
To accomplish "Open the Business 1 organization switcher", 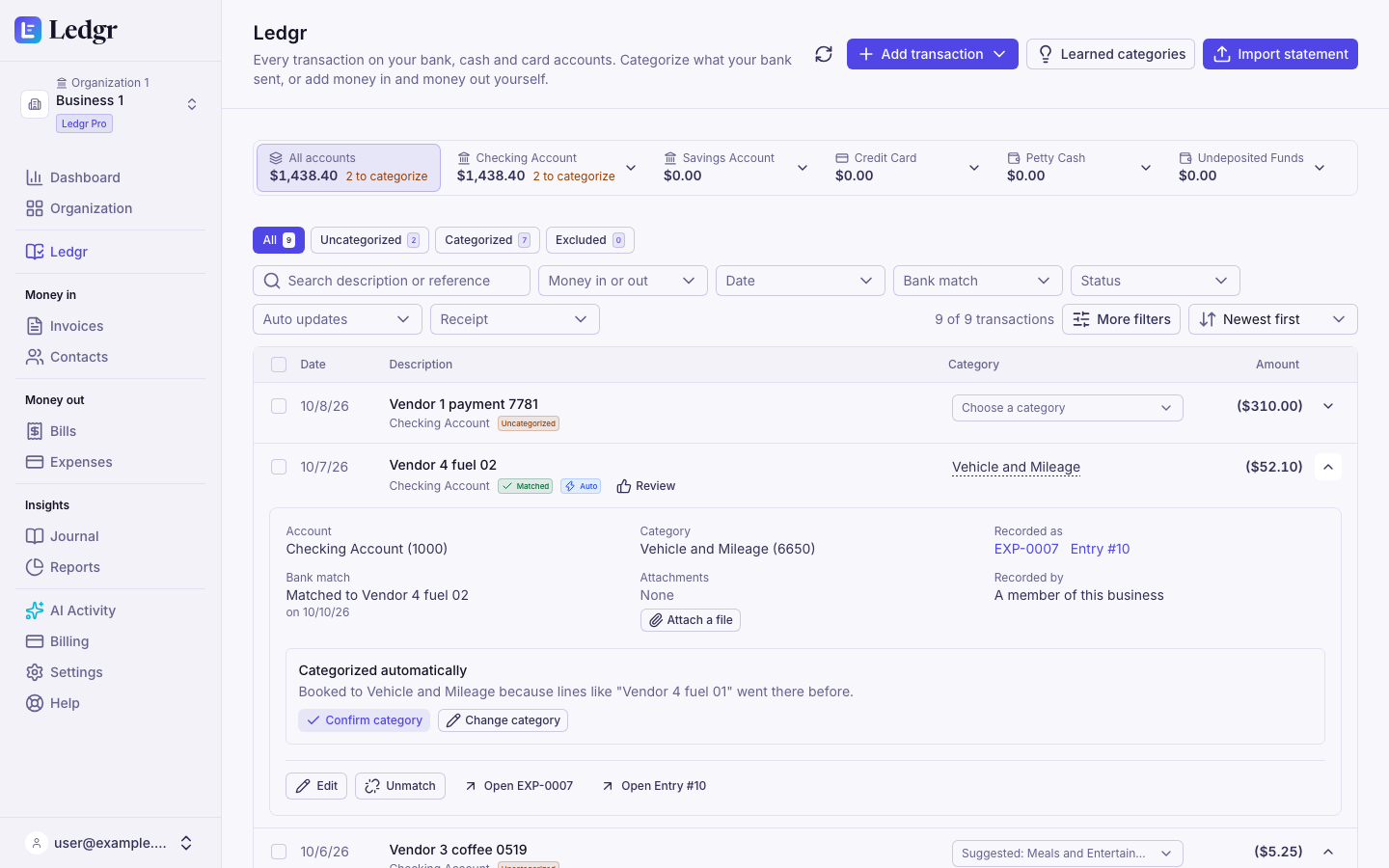I will click(111, 104).
